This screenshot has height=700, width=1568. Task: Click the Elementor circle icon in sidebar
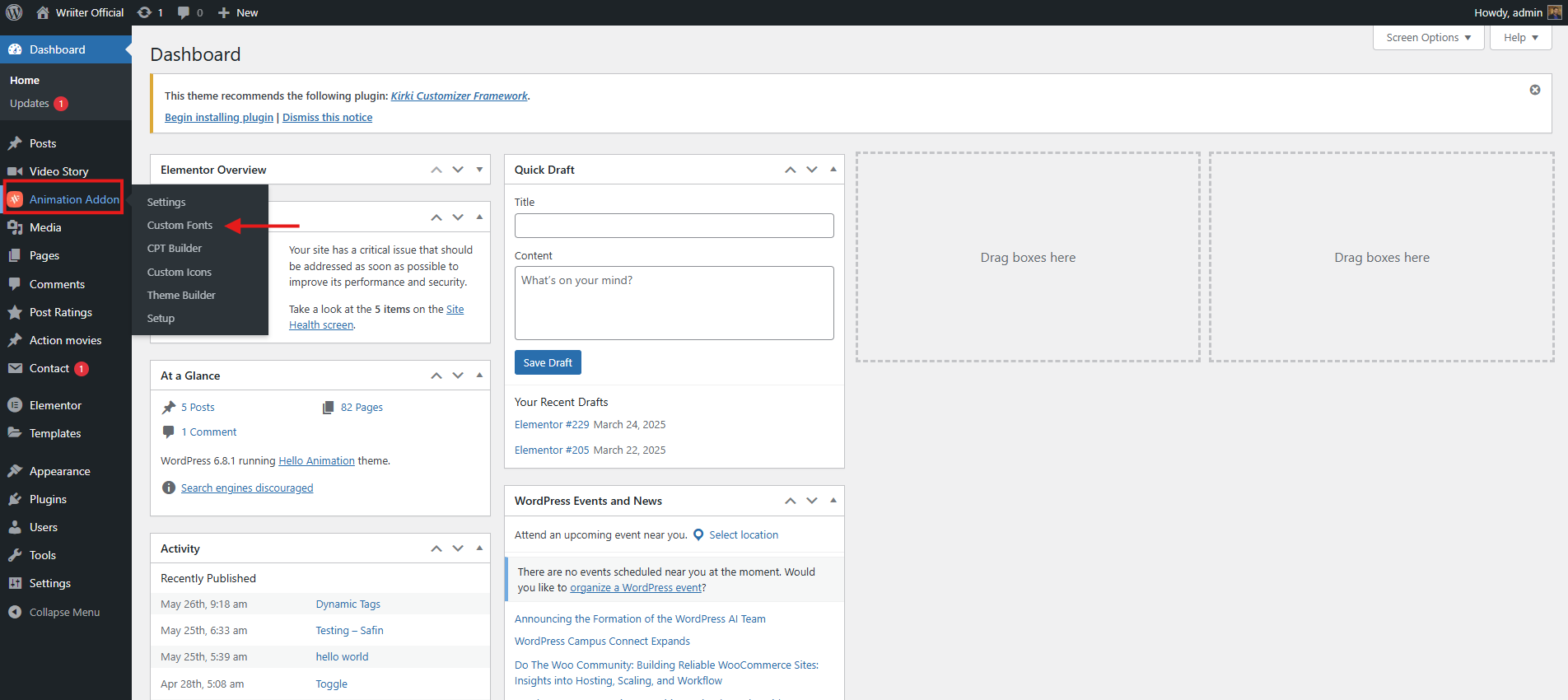pyautogui.click(x=15, y=405)
